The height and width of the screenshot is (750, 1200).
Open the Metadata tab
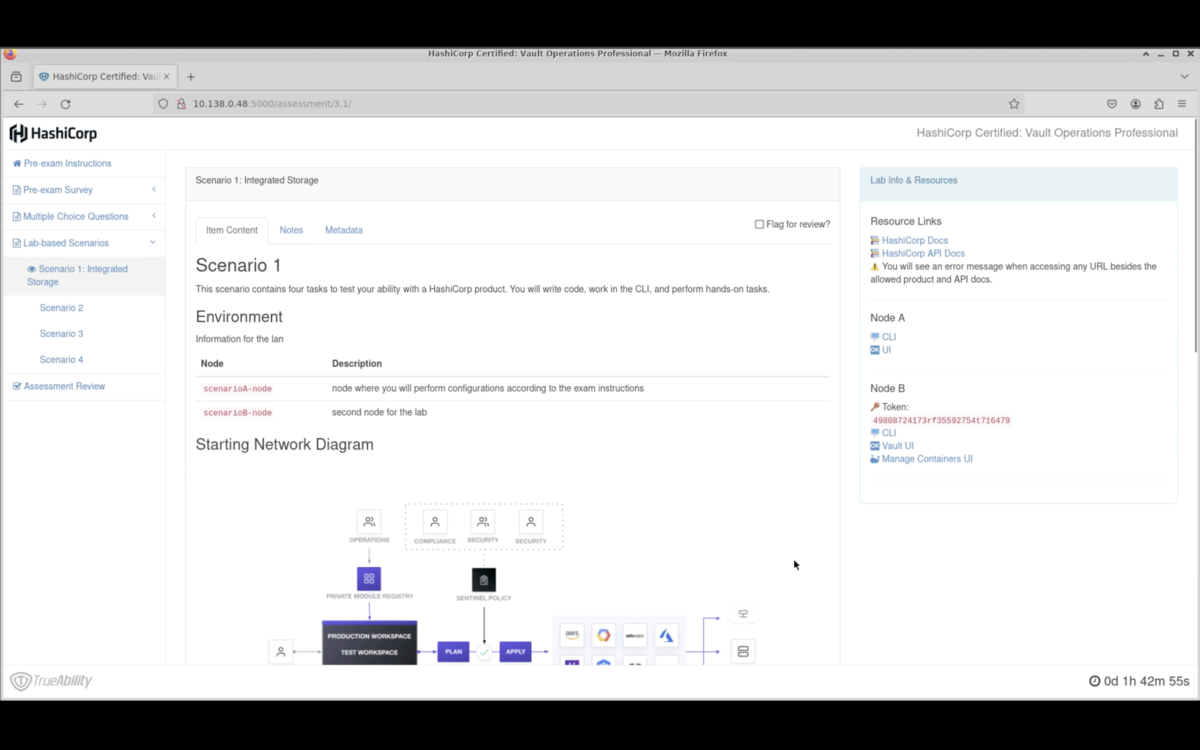344,230
